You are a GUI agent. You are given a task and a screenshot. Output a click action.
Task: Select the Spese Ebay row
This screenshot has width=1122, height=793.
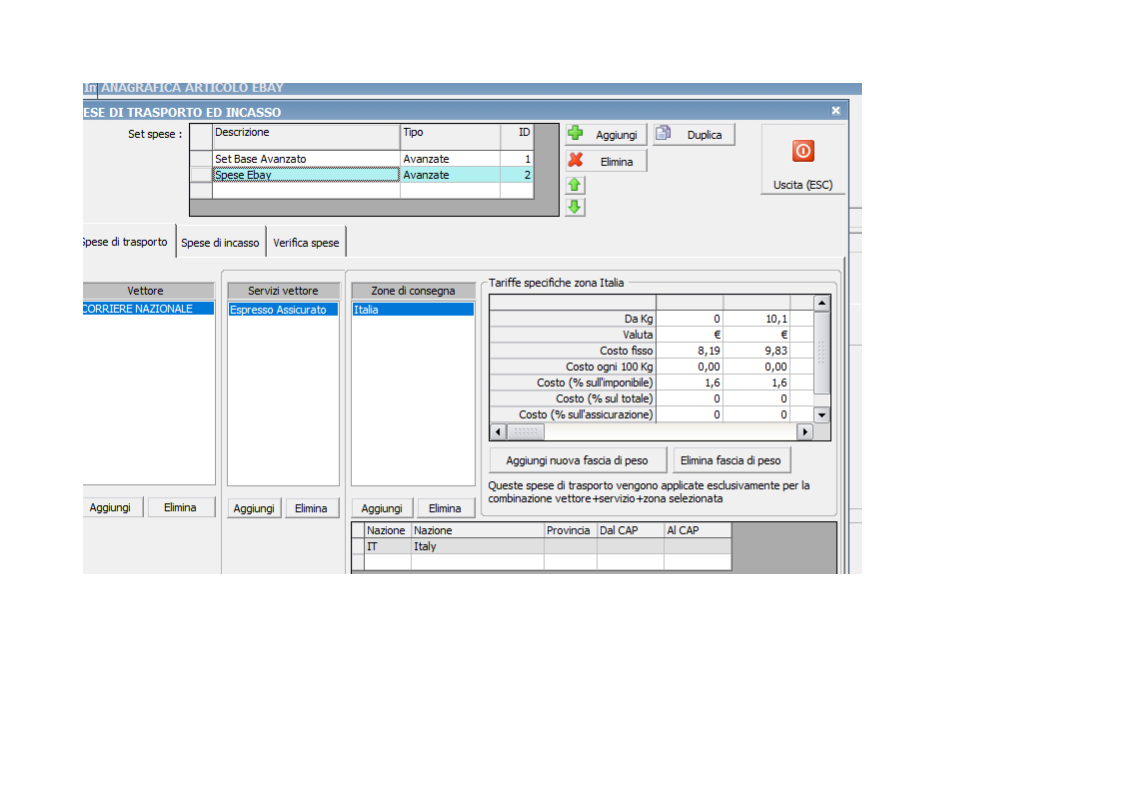(361, 175)
